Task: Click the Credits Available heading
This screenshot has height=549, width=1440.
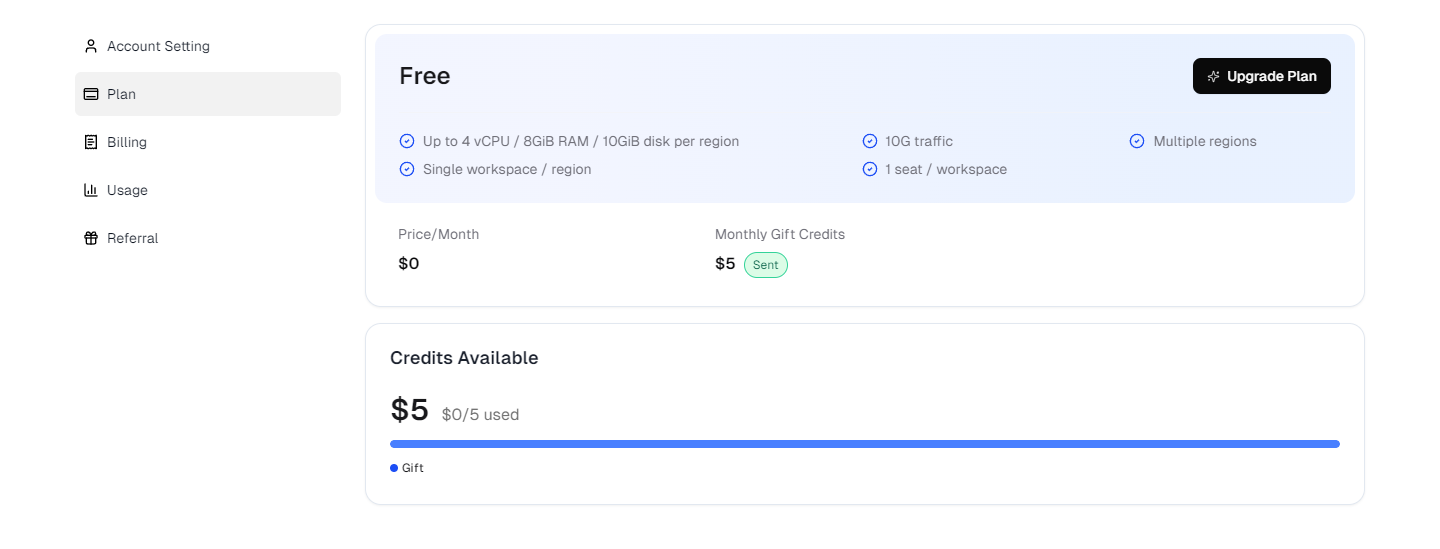Action: (x=464, y=358)
